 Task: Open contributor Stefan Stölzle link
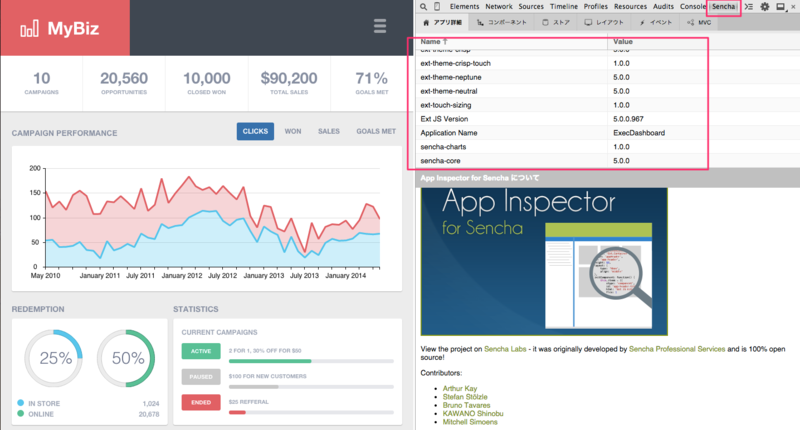pos(465,397)
